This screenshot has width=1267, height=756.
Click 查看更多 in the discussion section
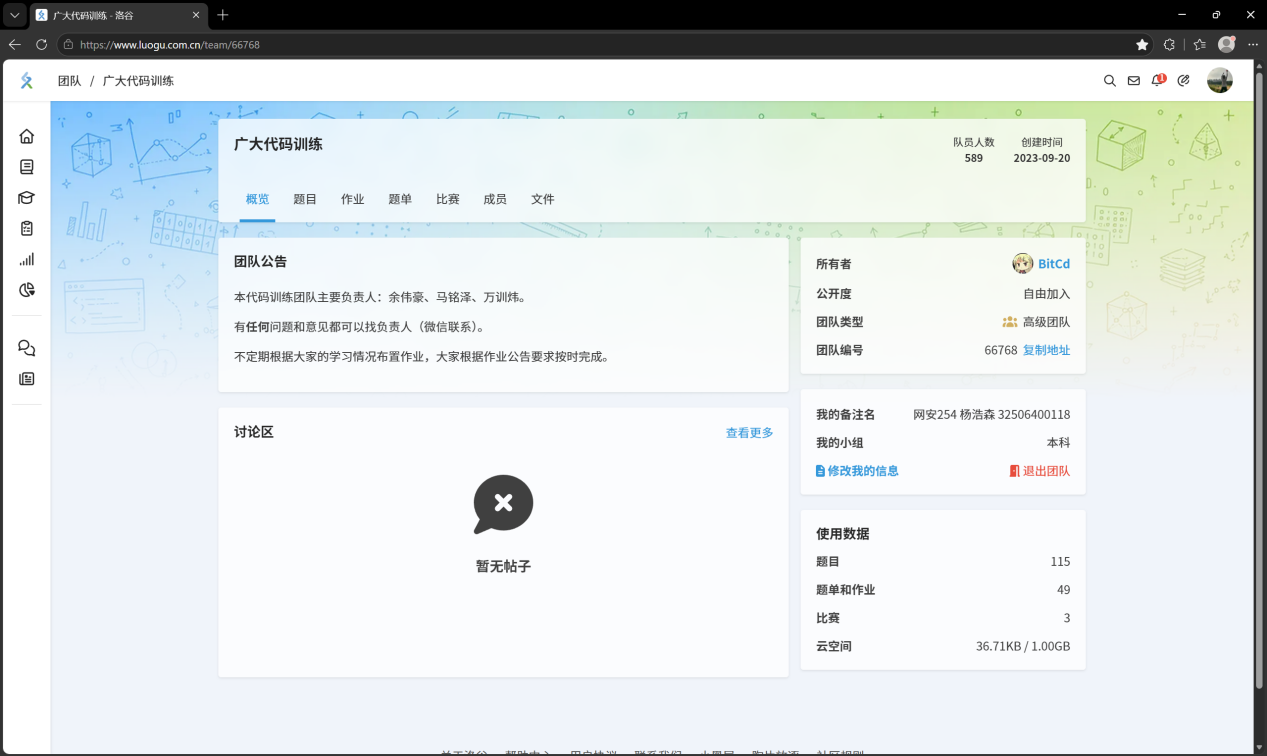749,433
